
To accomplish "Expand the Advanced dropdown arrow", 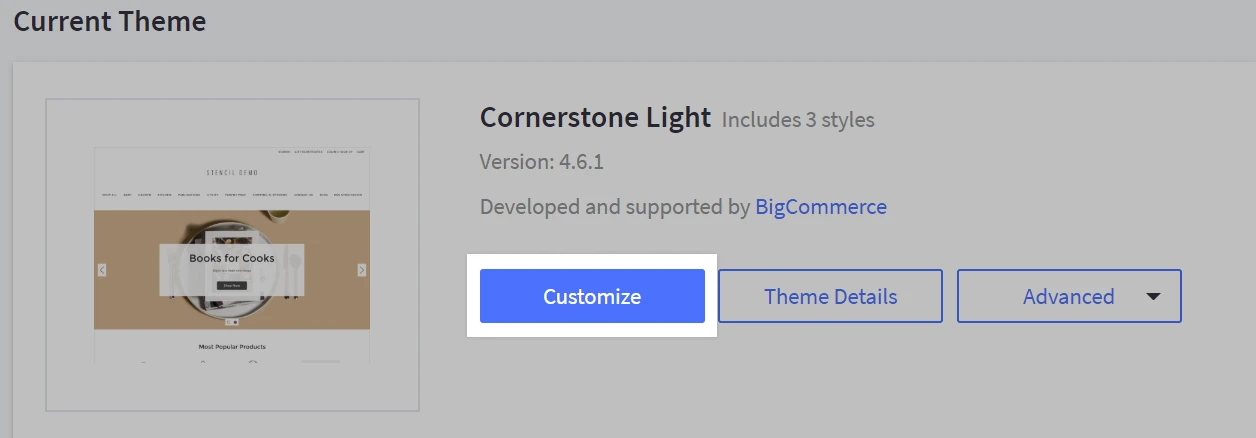I will (1153, 296).
